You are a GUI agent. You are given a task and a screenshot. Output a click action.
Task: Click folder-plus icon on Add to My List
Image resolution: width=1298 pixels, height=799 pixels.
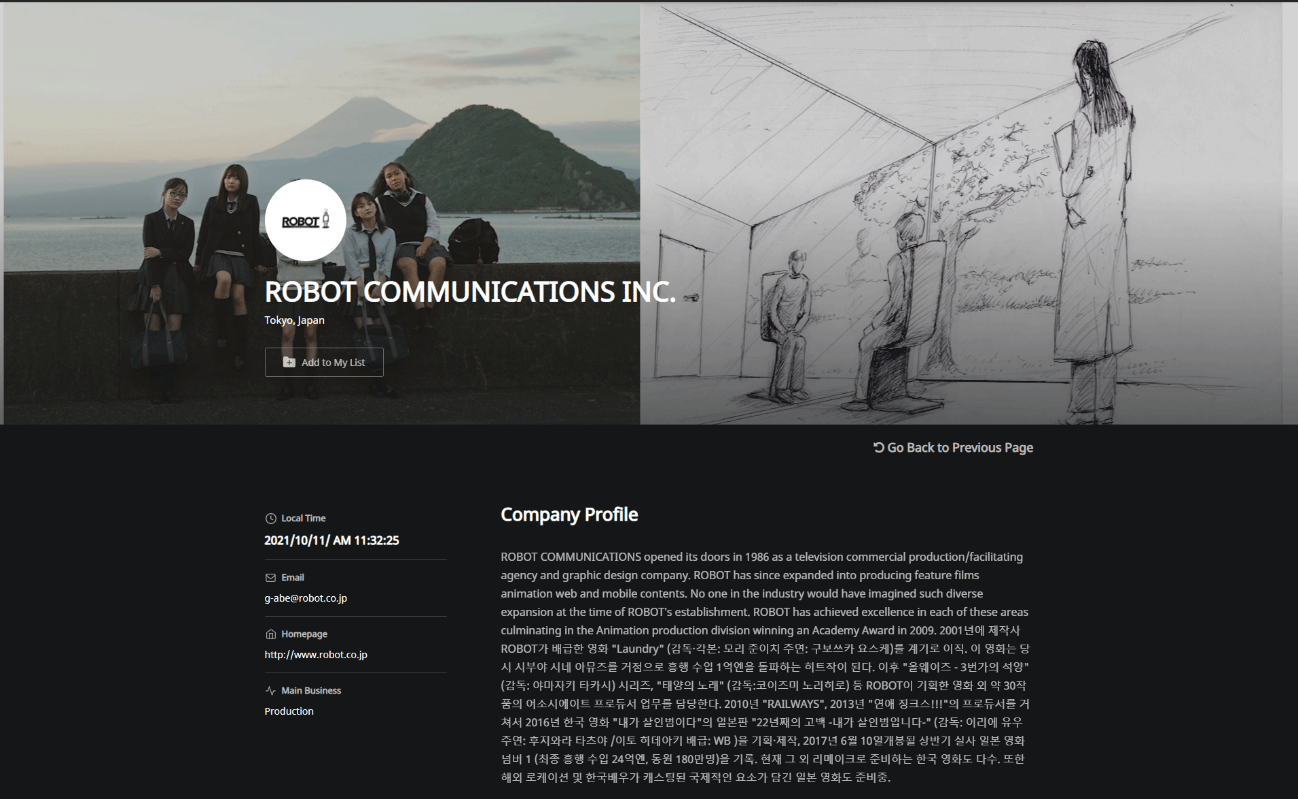click(289, 362)
